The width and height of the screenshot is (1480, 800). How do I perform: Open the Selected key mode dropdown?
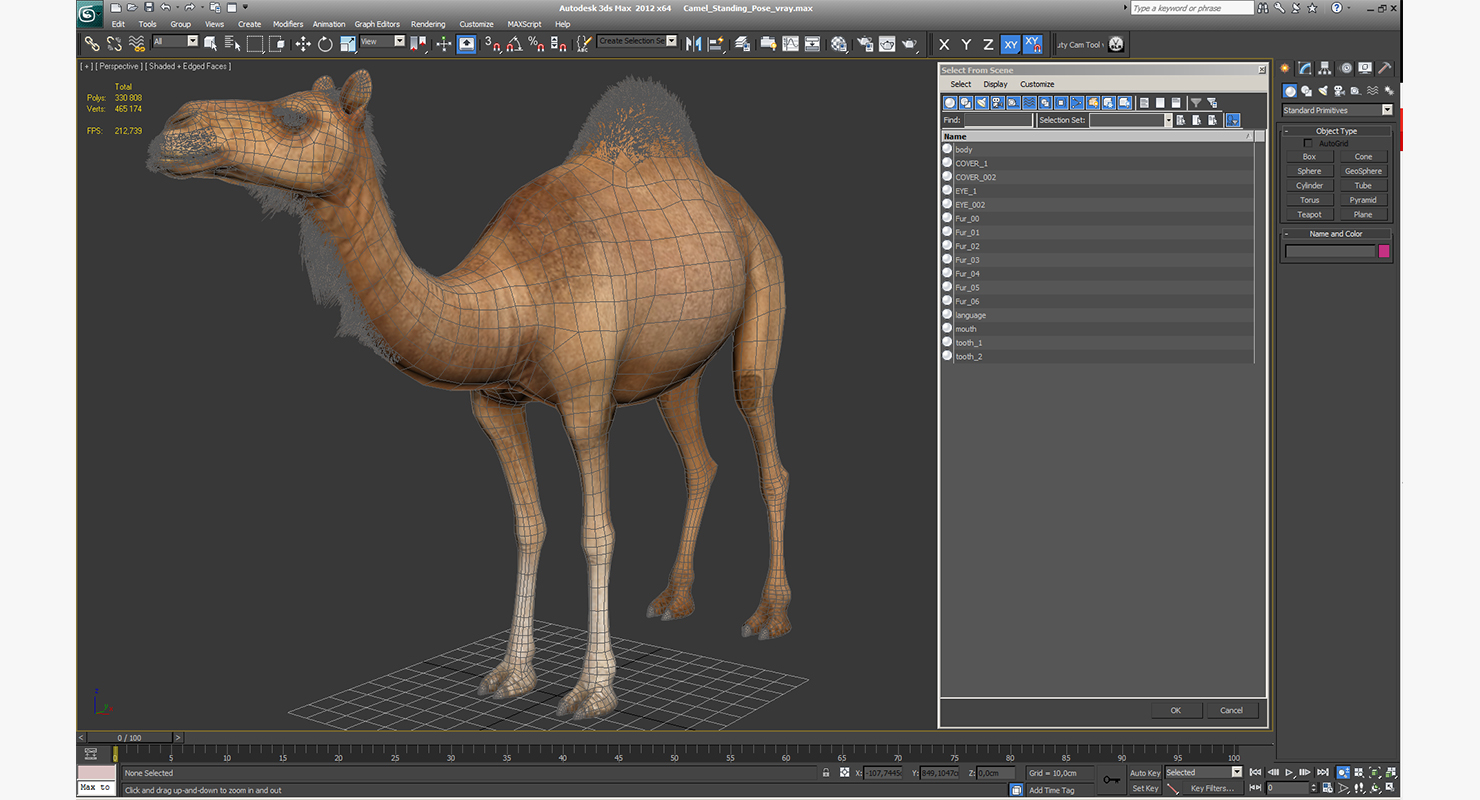point(1203,772)
